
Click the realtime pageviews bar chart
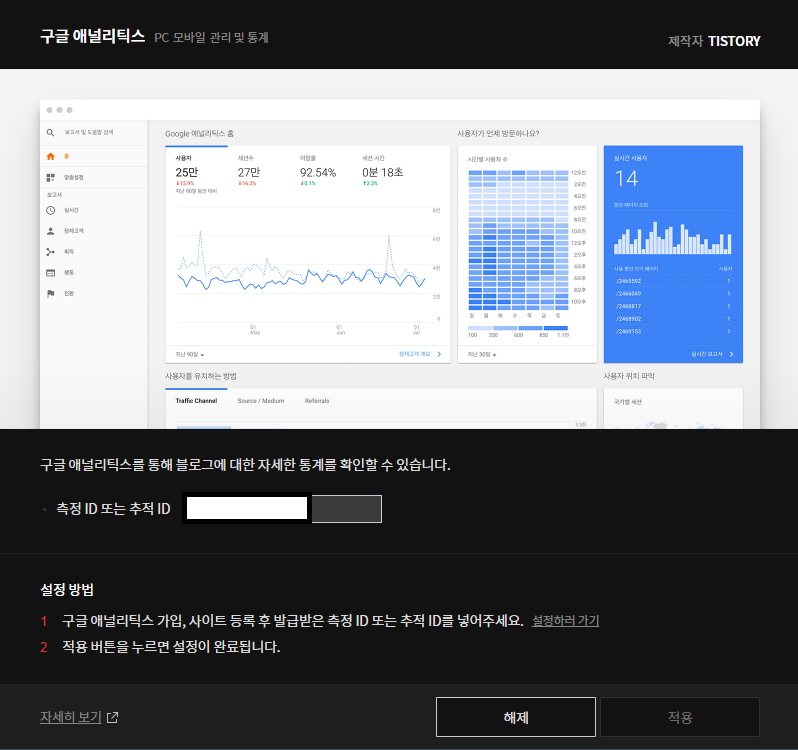[x=673, y=238]
